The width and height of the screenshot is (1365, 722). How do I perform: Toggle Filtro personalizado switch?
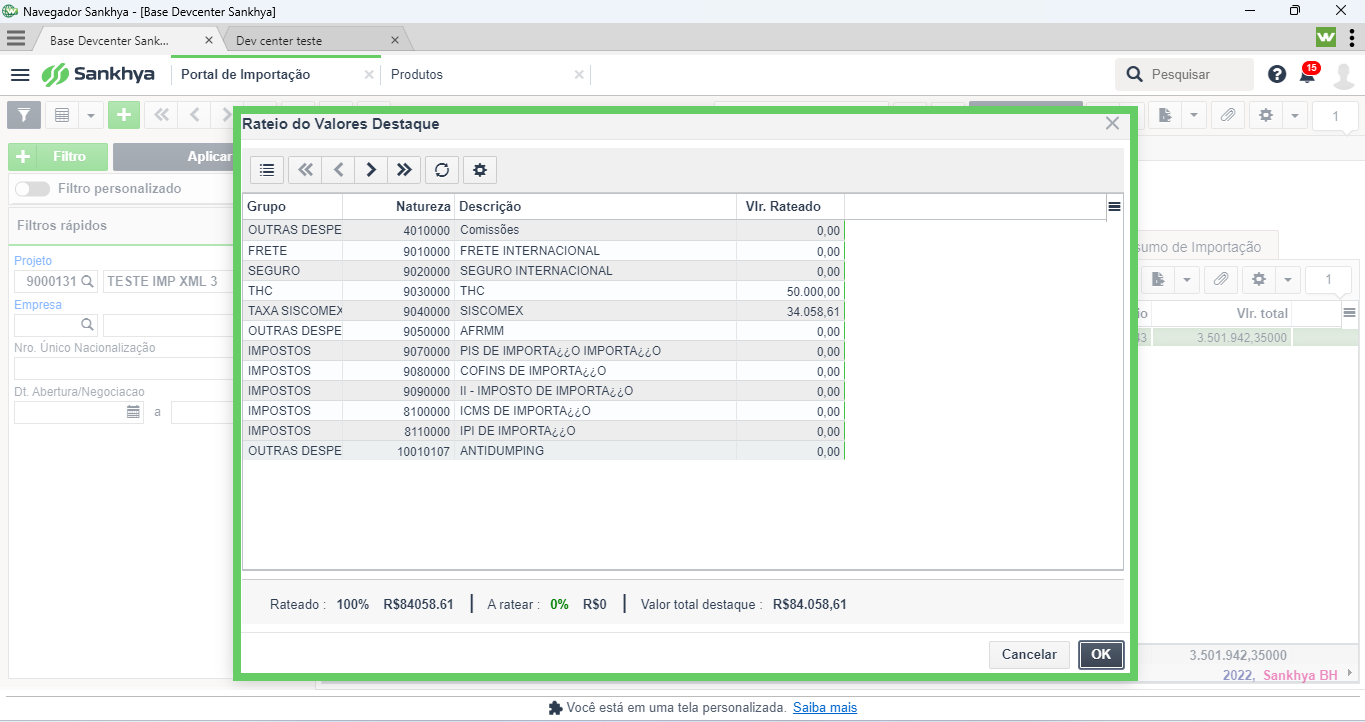pos(33,188)
